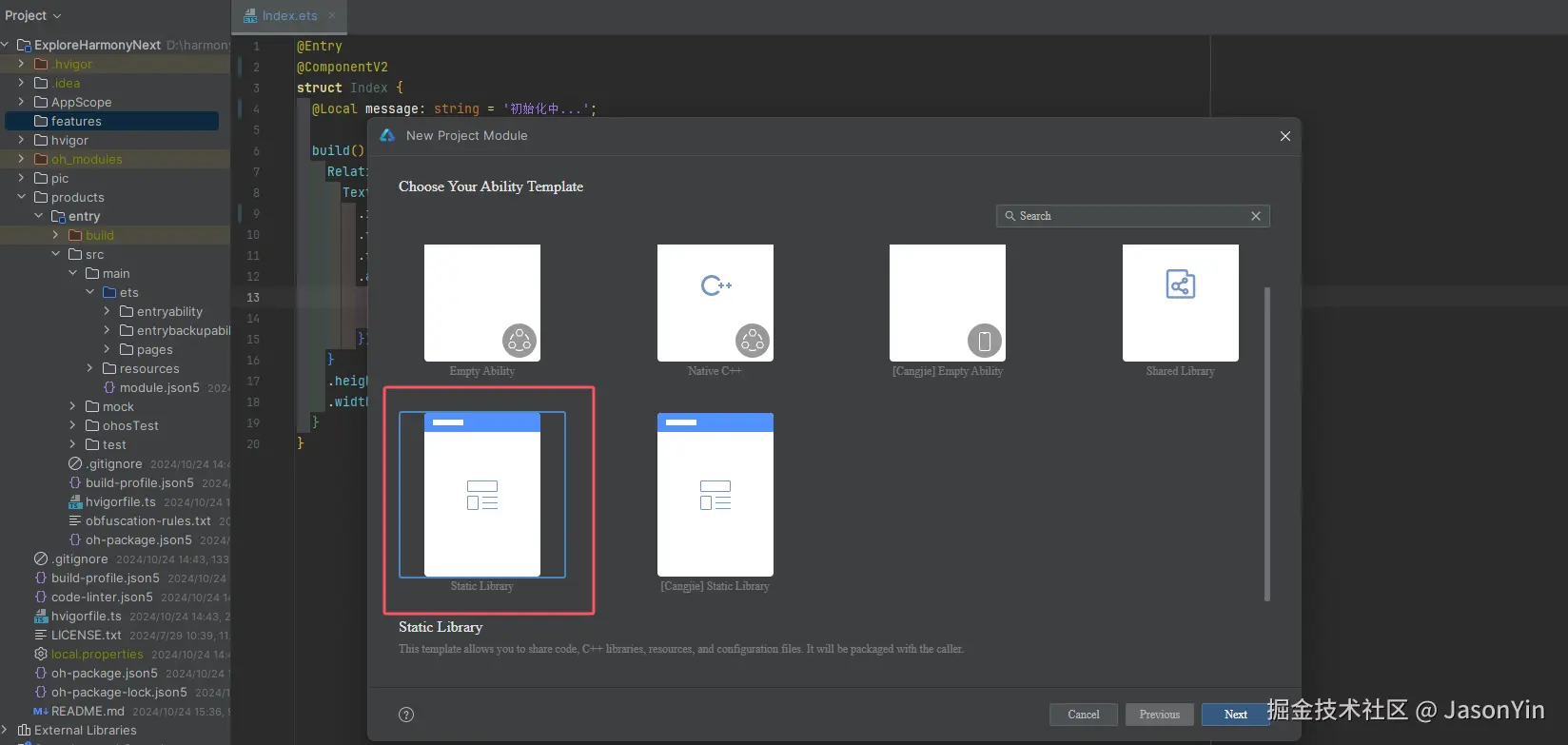Open oh-package-lock.json5 file
Screen dimensions: 1568x745
pyautogui.click(x=119, y=692)
